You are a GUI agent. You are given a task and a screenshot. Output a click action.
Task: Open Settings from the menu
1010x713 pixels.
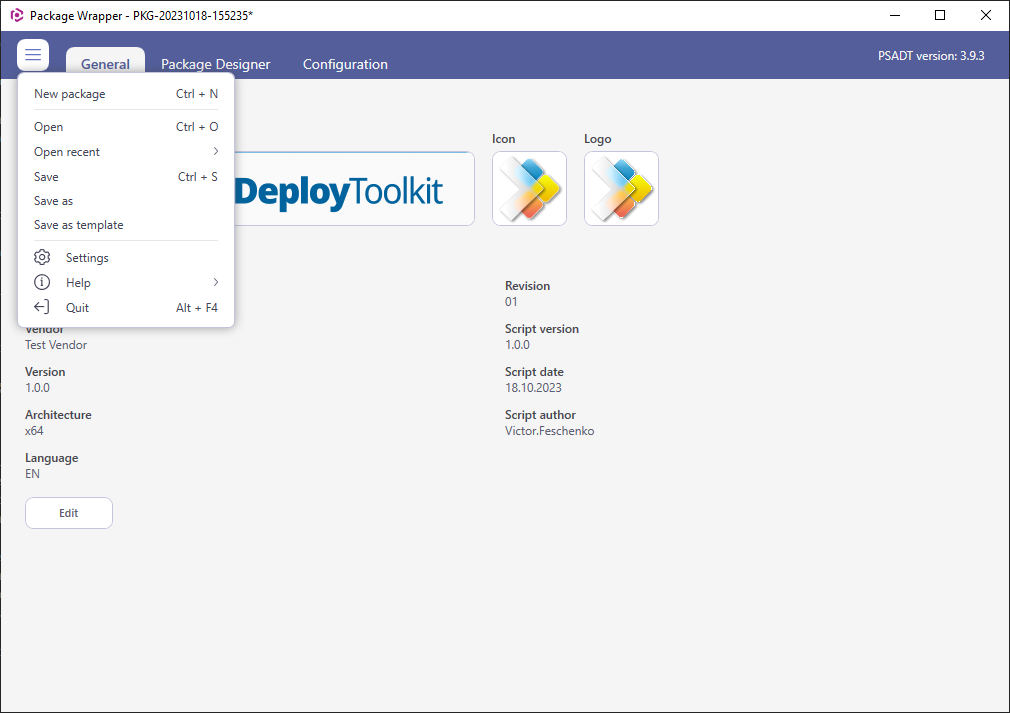tap(126, 258)
